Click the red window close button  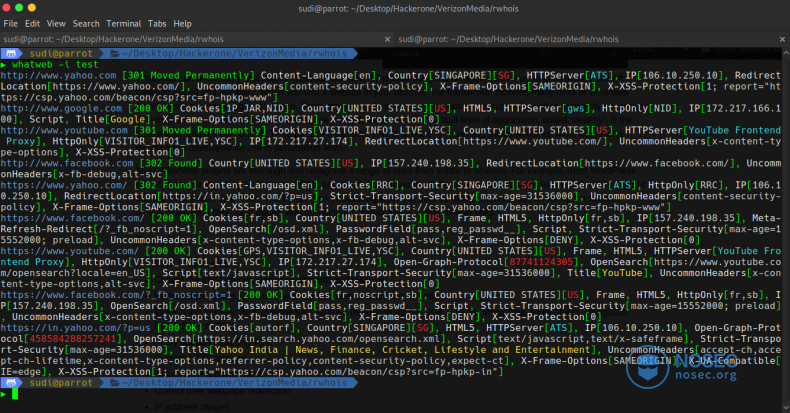click(7, 8)
